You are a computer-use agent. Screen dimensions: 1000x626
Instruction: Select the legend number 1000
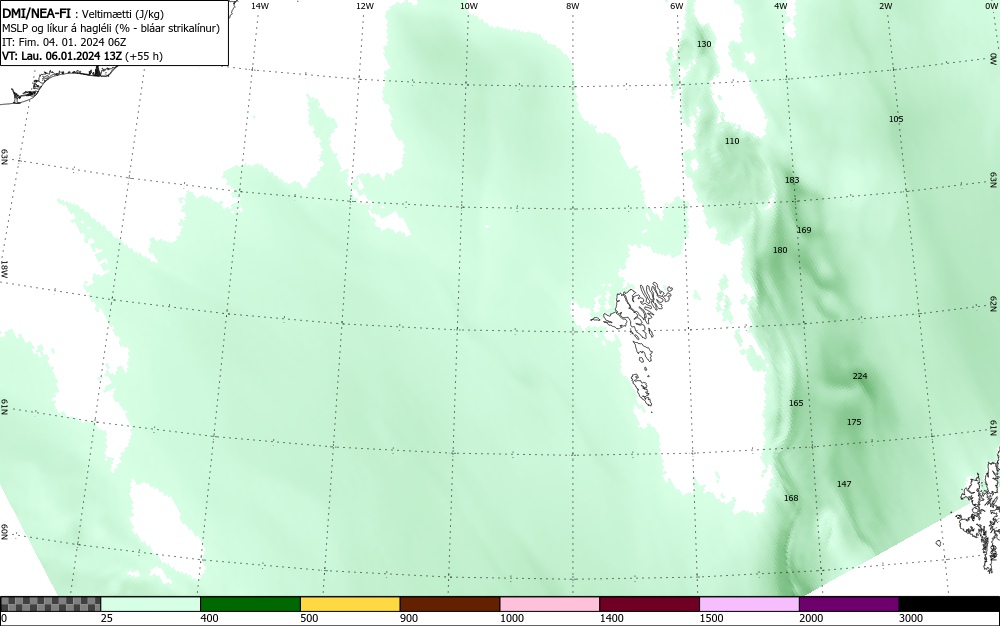click(511, 618)
